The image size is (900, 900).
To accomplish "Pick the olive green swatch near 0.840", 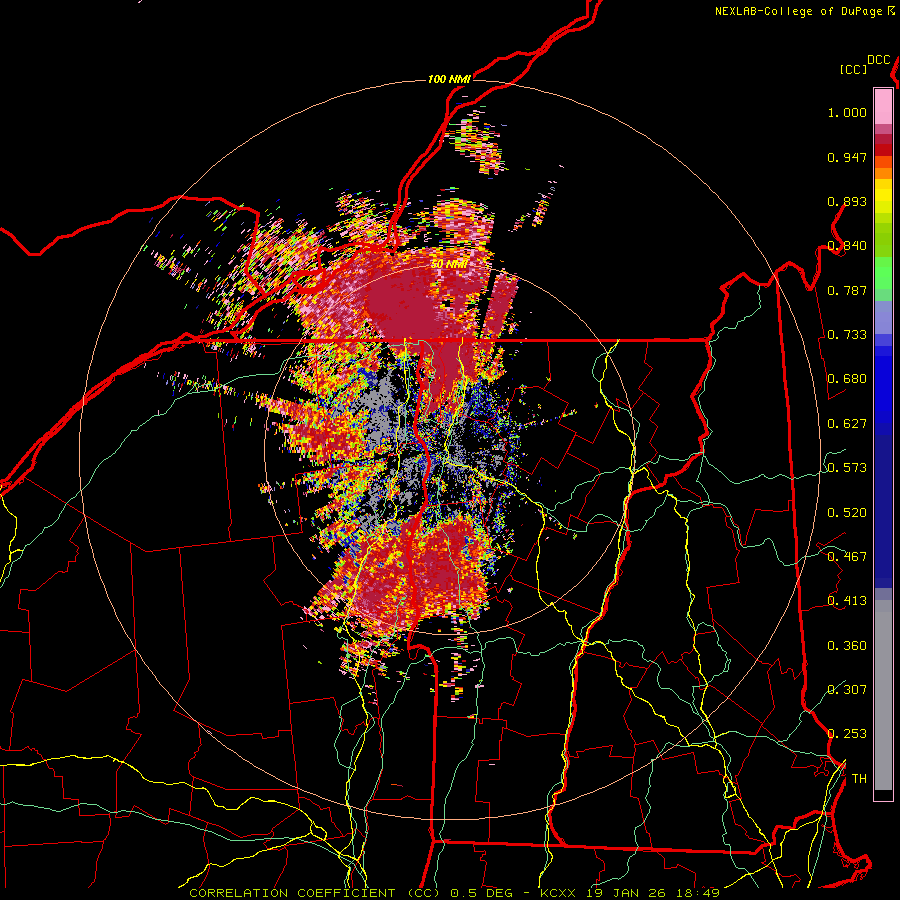I will coord(883,240).
